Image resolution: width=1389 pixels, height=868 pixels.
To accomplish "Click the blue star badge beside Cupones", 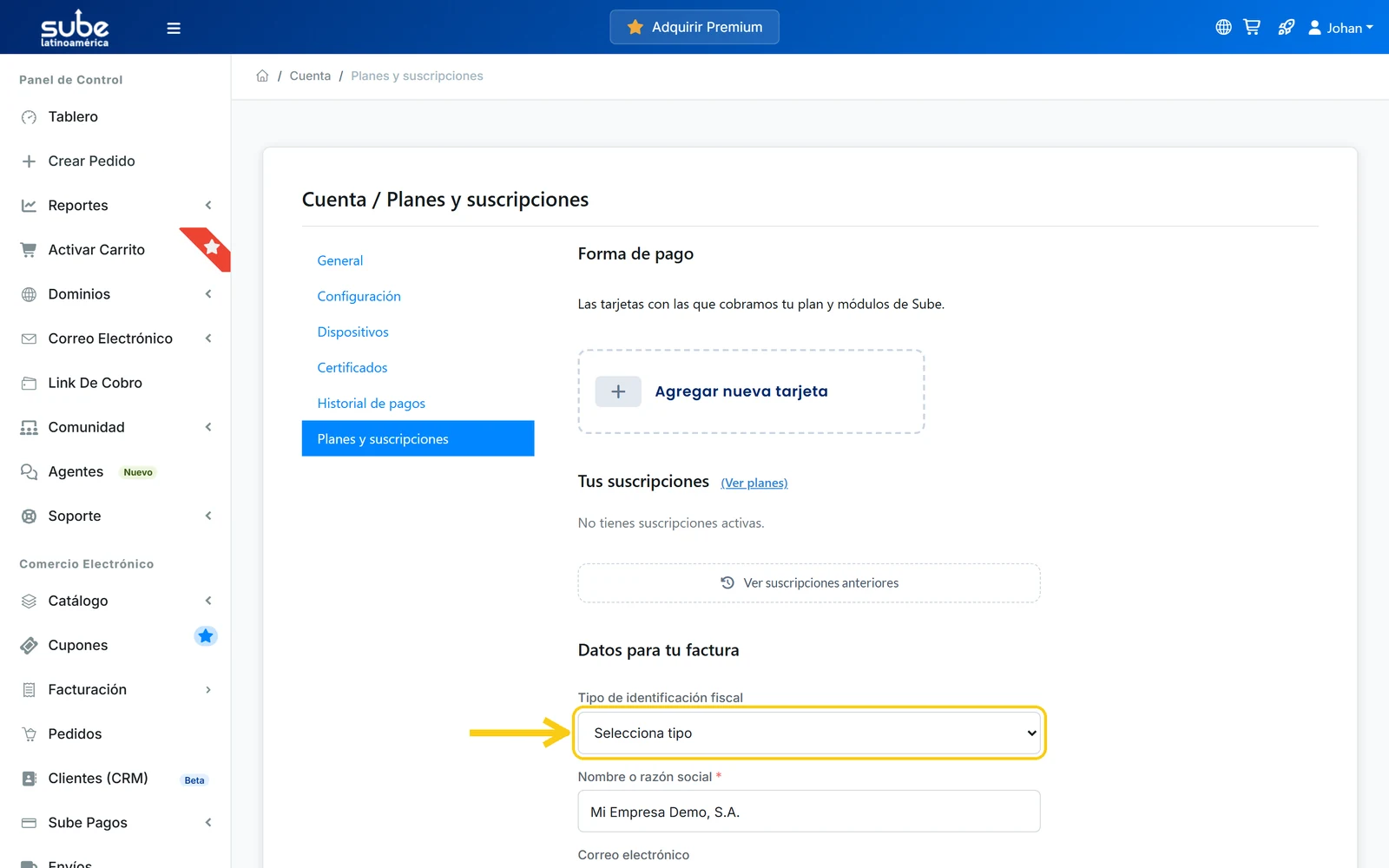I will pos(206,636).
